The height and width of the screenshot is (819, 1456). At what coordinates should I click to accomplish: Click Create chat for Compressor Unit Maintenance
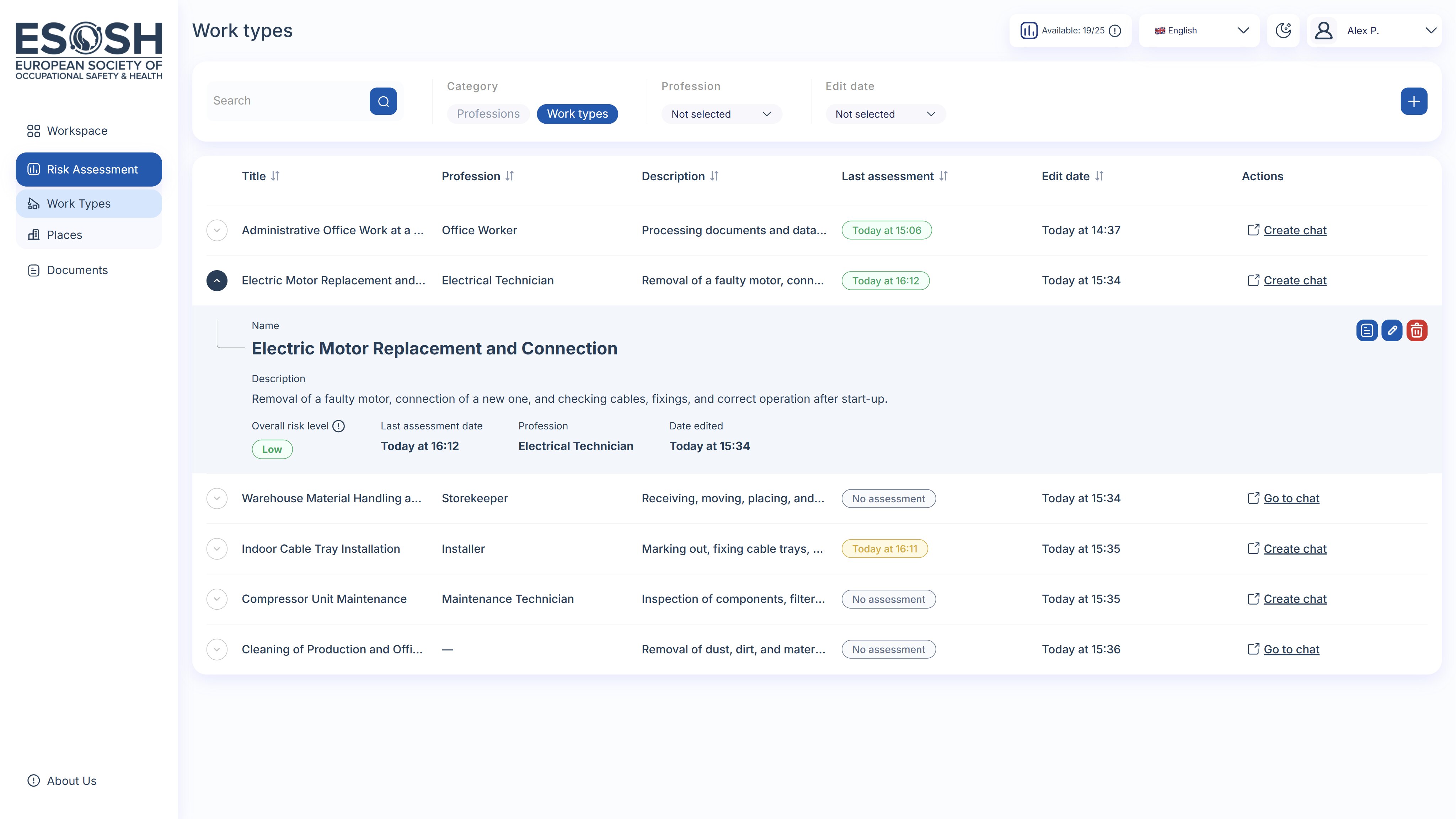tap(1295, 599)
